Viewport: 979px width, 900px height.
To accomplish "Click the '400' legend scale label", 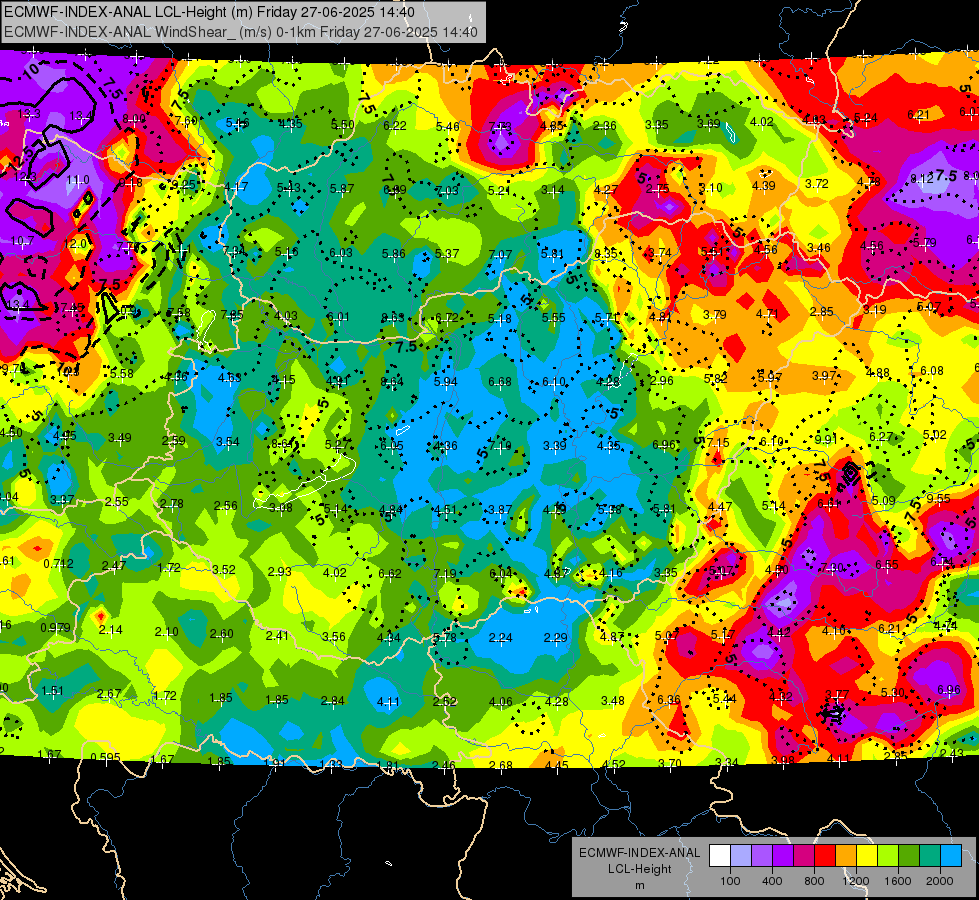I will (772, 881).
